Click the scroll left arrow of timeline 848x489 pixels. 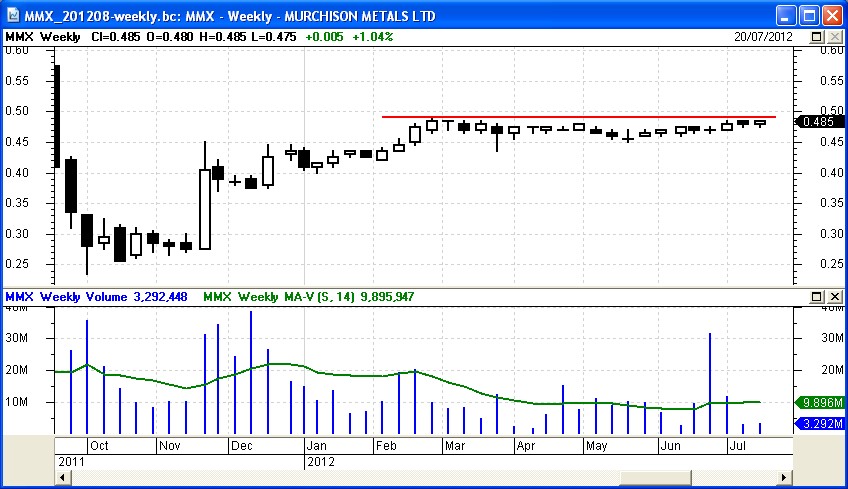(62, 478)
